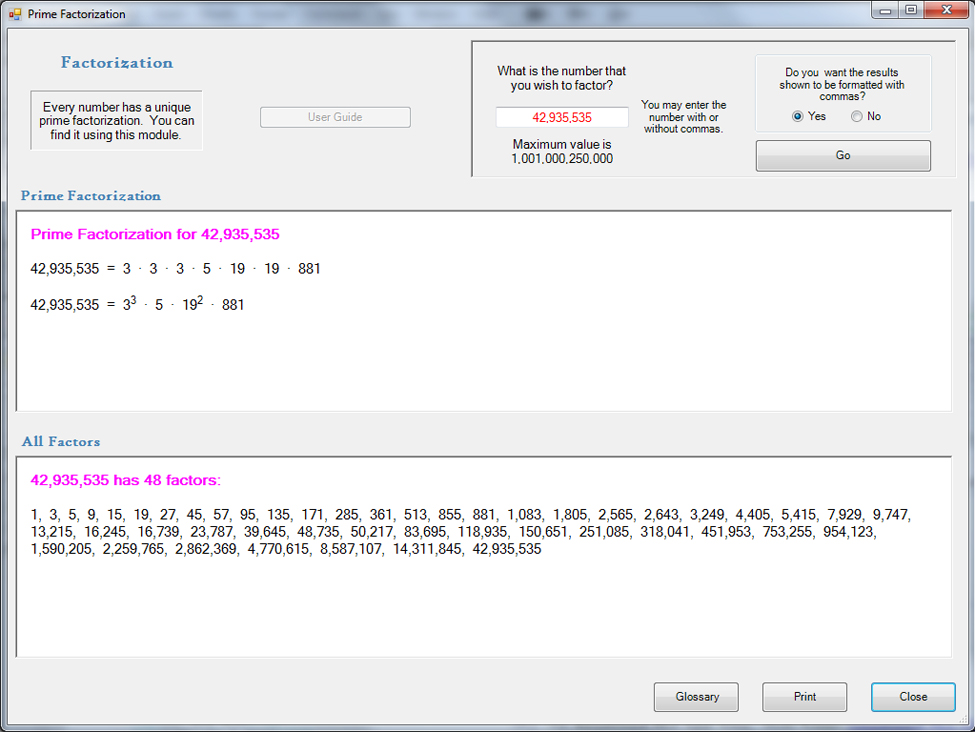Select Yes for comma-formatted results

(x=798, y=116)
